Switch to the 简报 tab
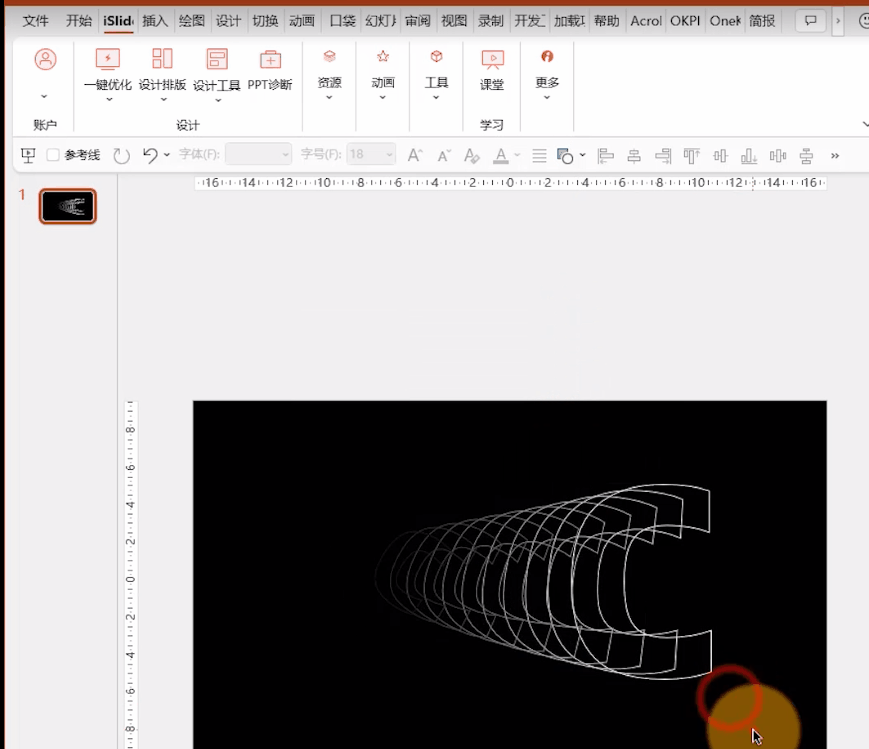The image size is (869, 749). click(762, 21)
